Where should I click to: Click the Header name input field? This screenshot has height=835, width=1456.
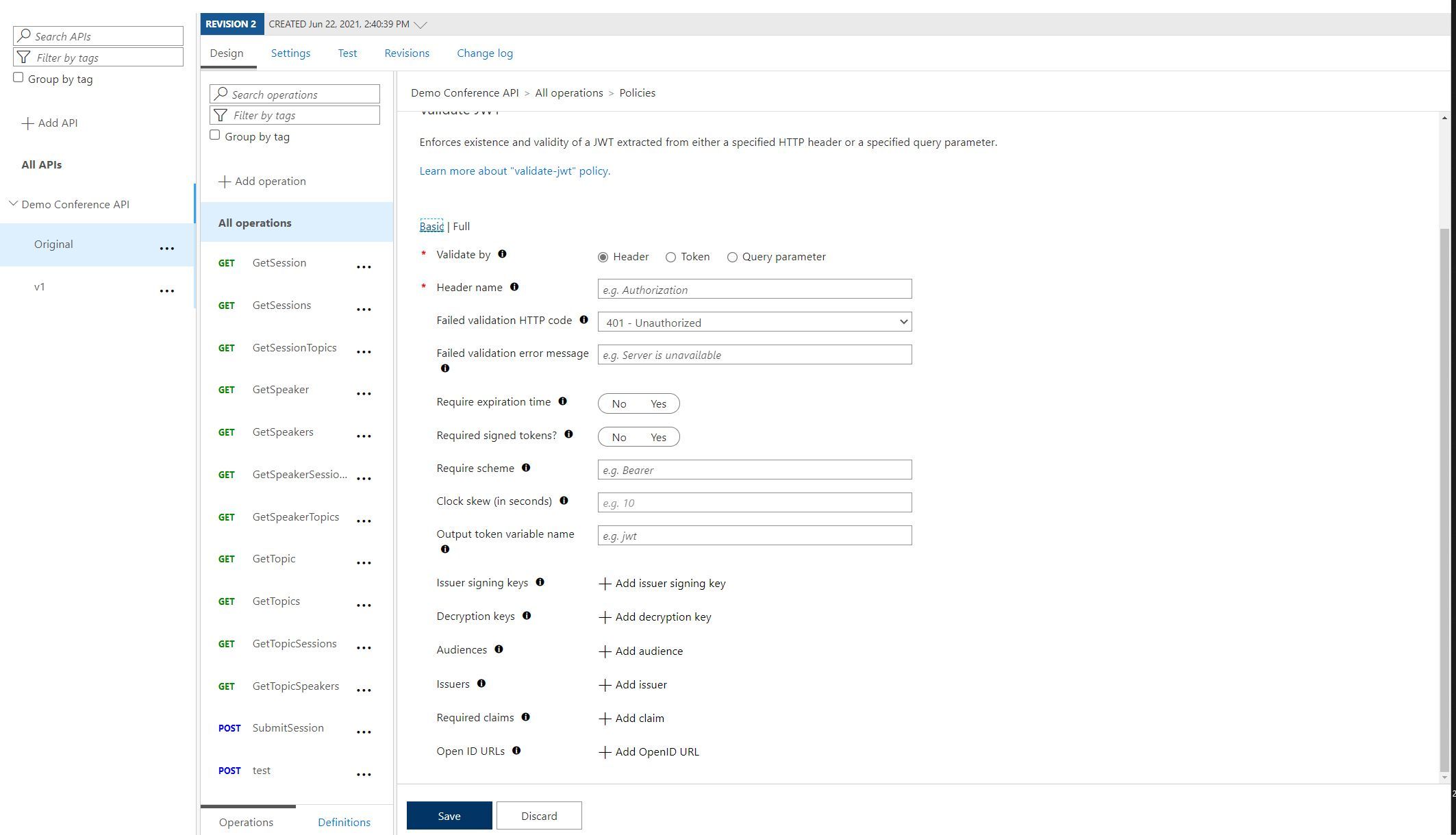point(753,289)
